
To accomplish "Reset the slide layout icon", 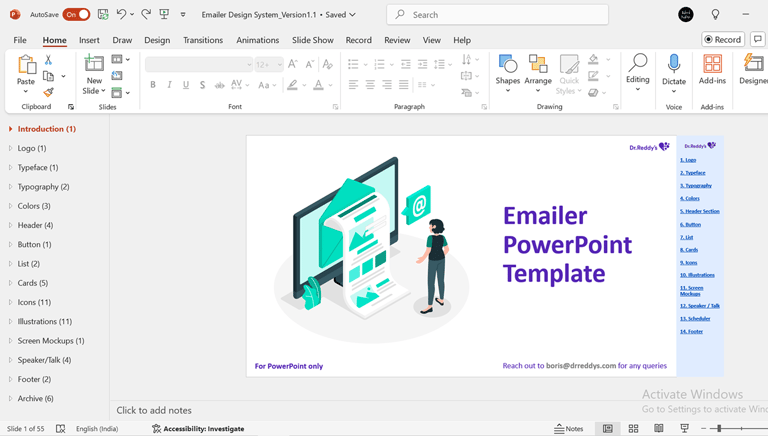I will pos(117,75).
